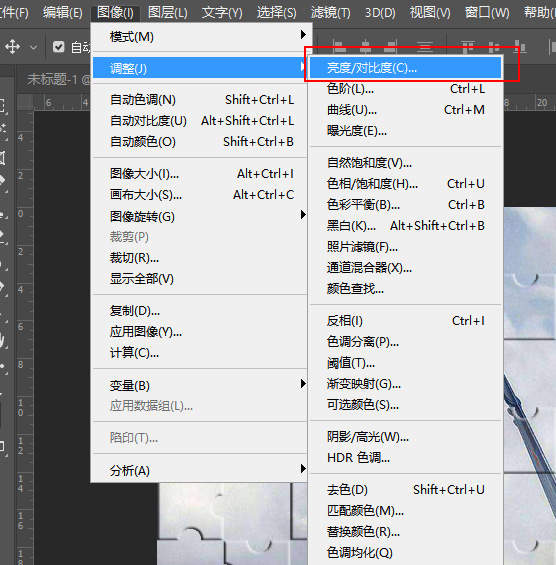Choose 阈值(T)... adjustment
The width and height of the screenshot is (556, 565).
coord(406,362)
